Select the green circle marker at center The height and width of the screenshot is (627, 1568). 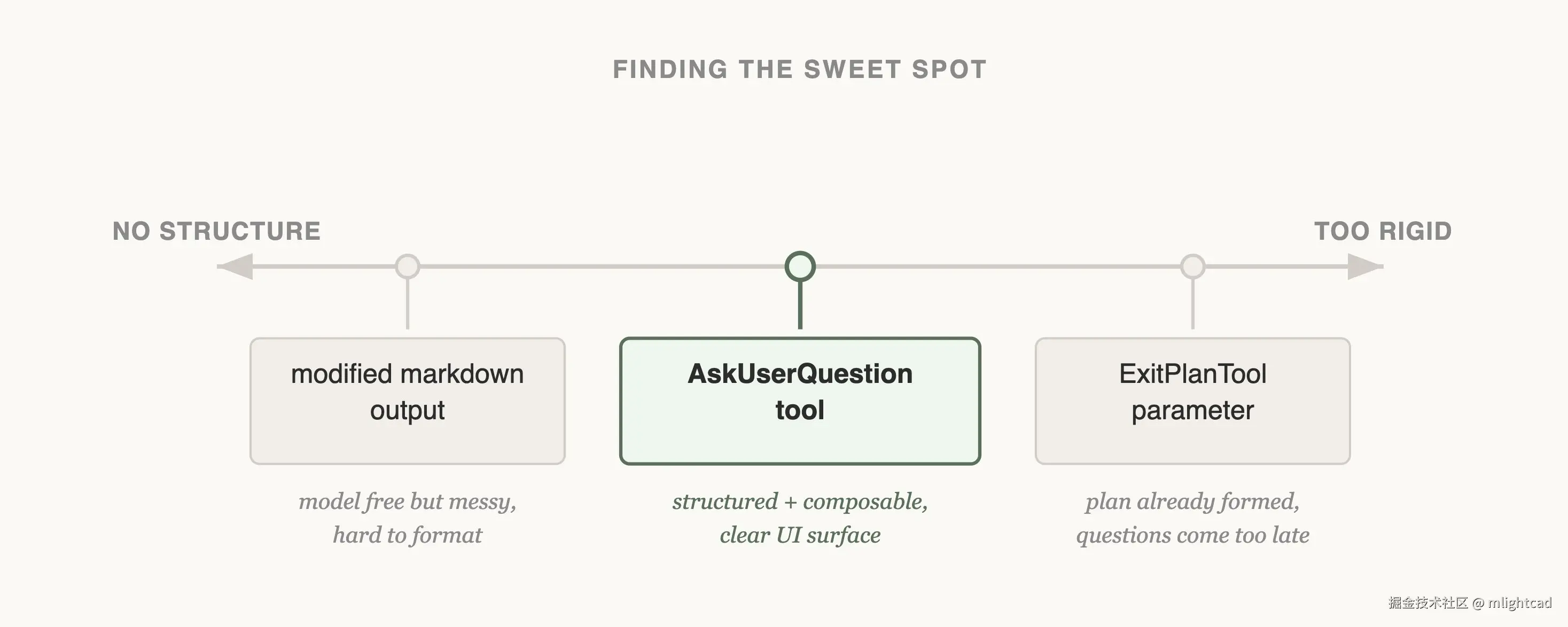click(x=800, y=267)
